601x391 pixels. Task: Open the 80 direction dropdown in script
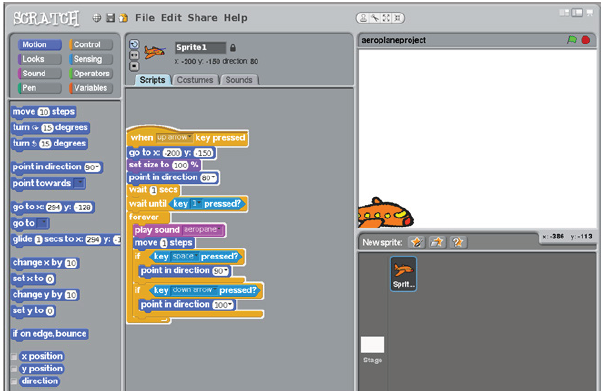(209, 178)
